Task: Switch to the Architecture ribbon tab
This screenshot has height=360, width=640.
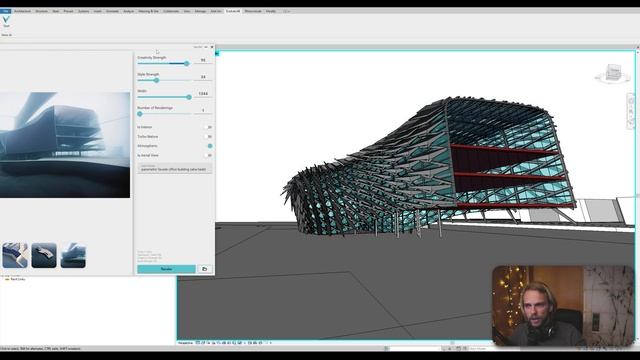Action: (22, 11)
